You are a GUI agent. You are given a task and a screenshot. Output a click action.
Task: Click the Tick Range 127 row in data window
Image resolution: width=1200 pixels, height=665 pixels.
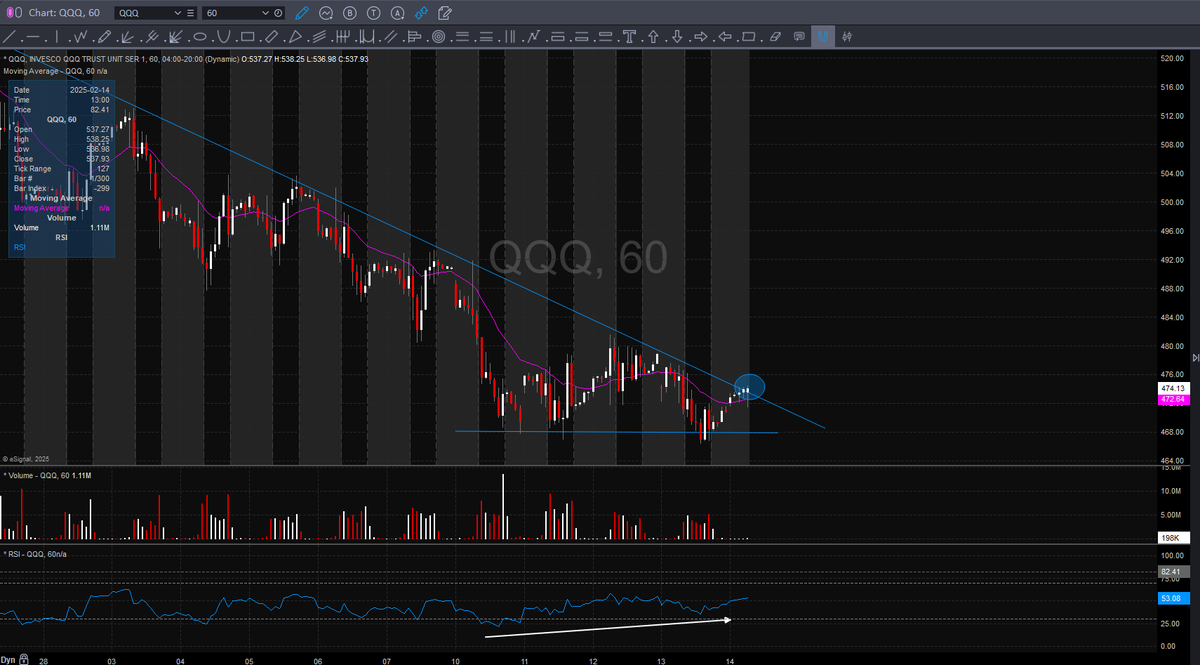click(x=61, y=169)
